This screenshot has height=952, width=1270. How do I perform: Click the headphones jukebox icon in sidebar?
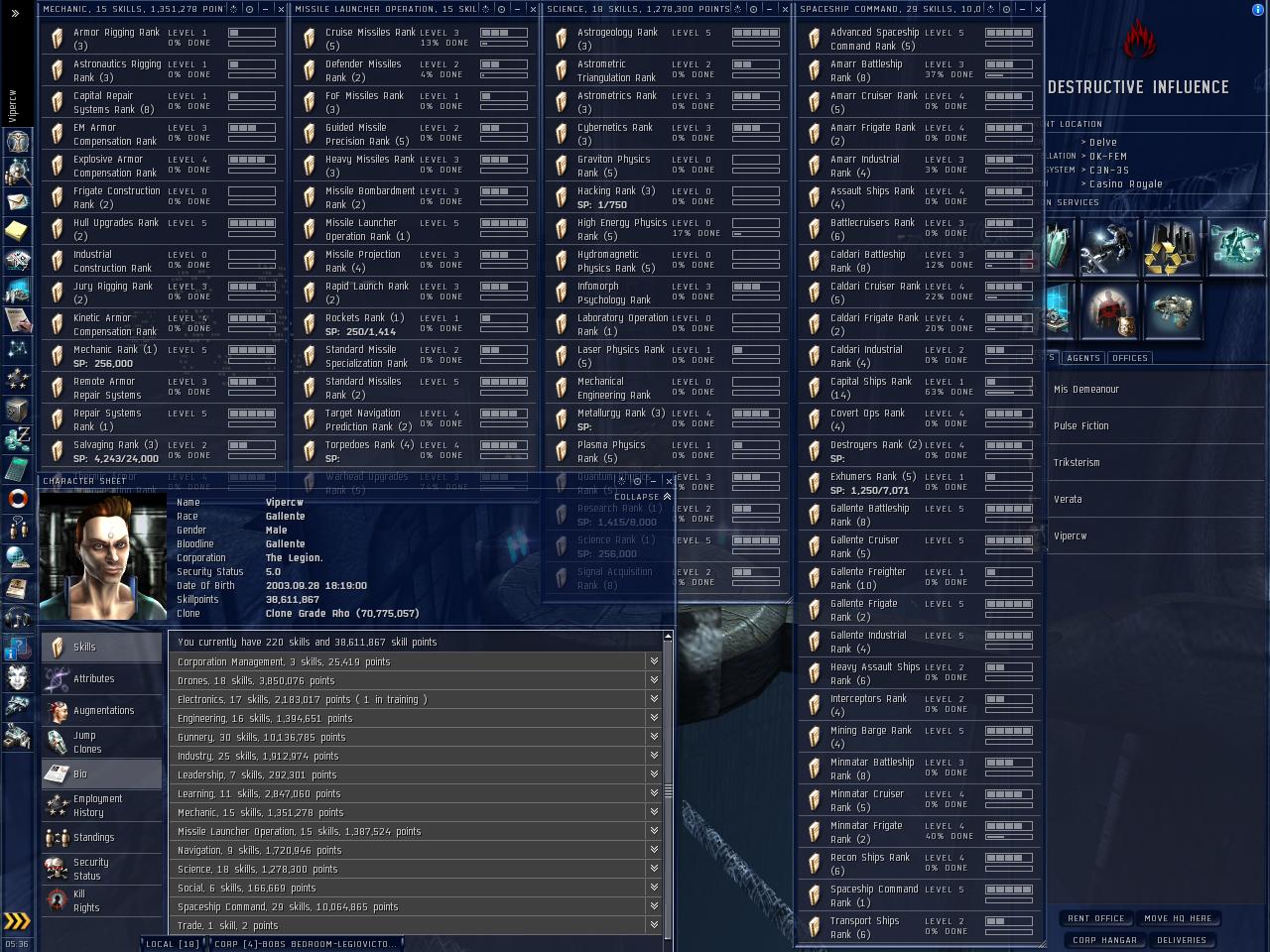[18, 617]
